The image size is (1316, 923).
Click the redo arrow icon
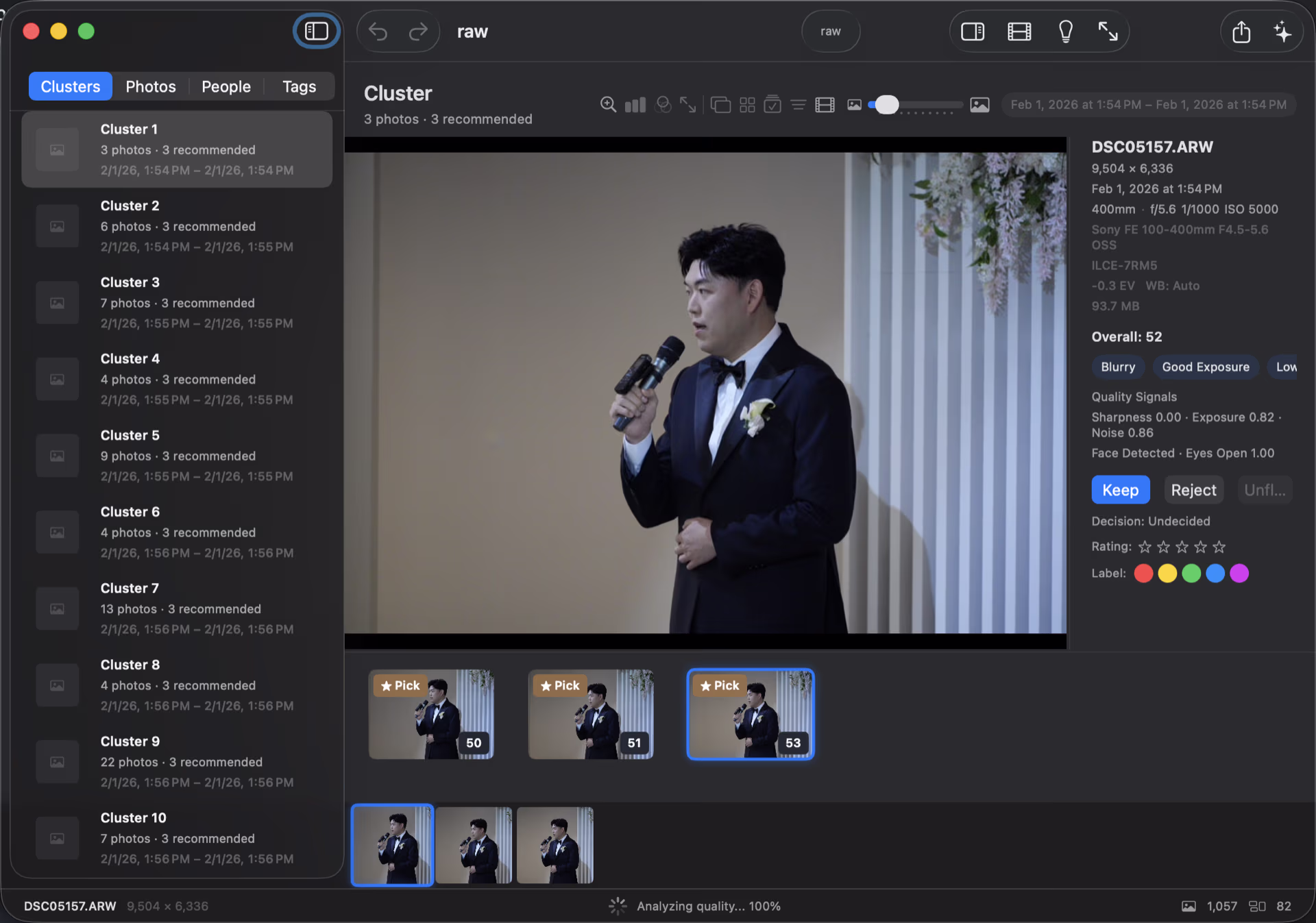coord(418,32)
